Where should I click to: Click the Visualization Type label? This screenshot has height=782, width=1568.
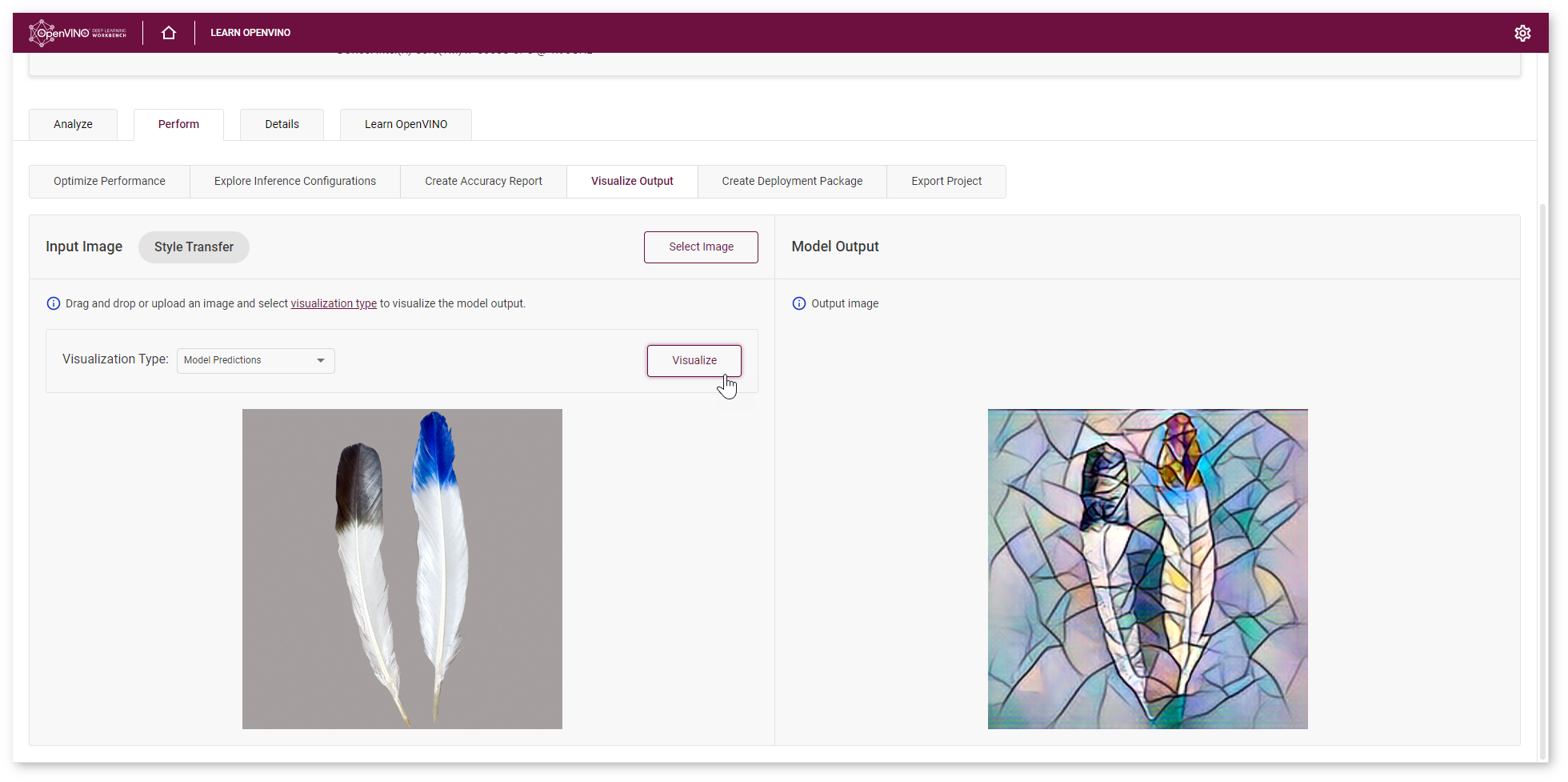115,359
